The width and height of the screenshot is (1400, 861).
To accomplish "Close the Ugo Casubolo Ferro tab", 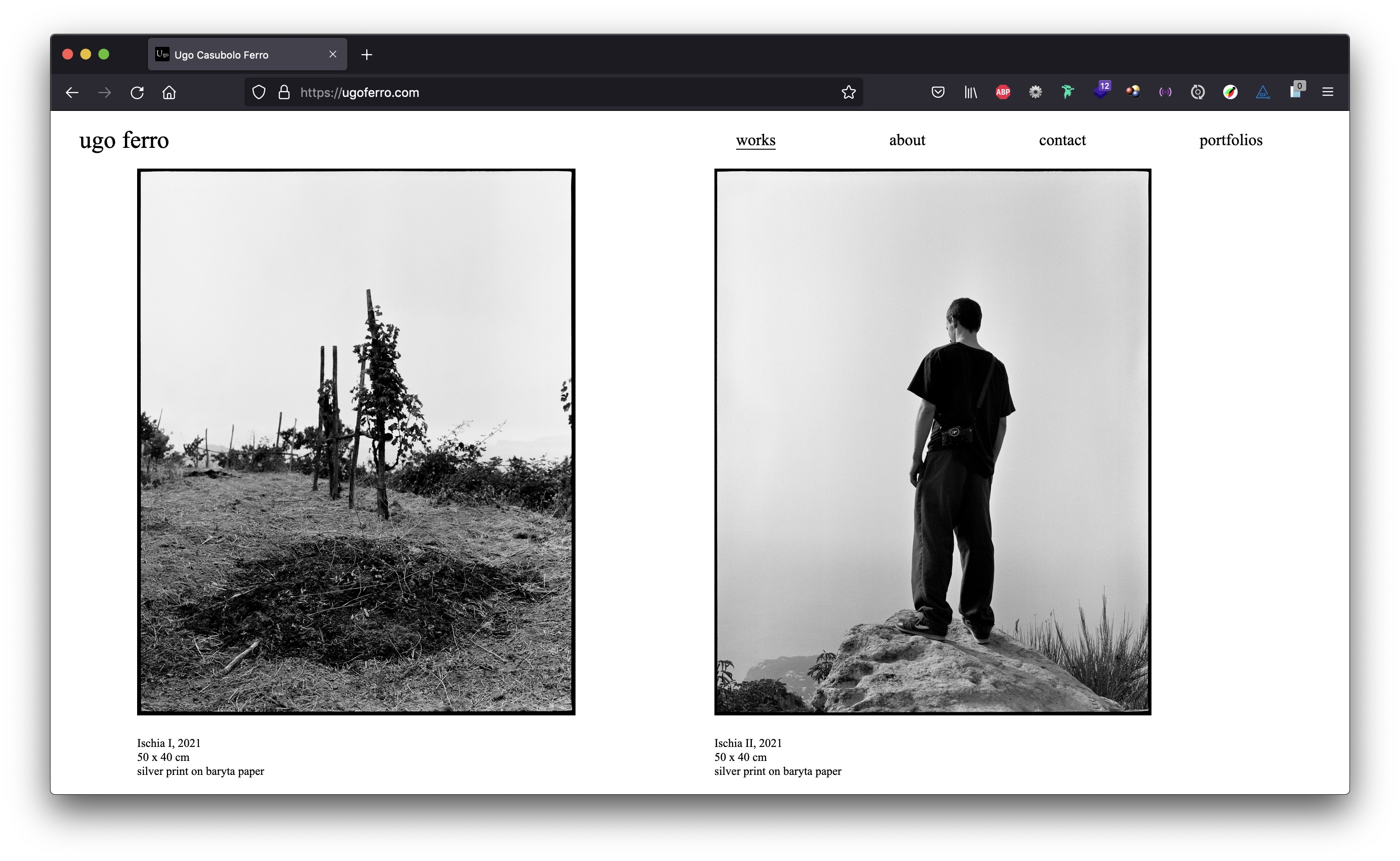I will click(332, 54).
